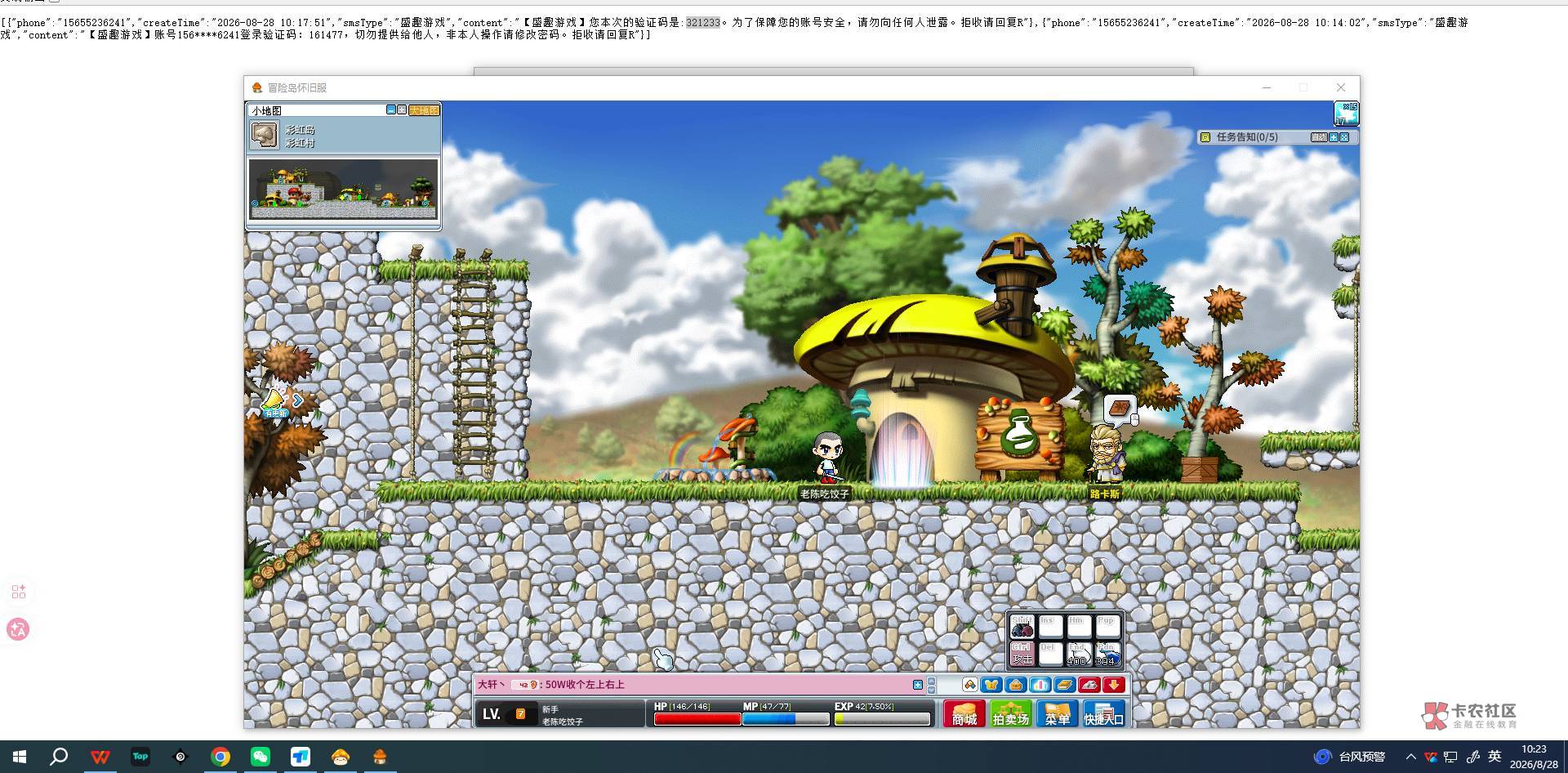The height and width of the screenshot is (773, 1568).
Task: Open the 菜单 menu button
Action: [x=1057, y=713]
